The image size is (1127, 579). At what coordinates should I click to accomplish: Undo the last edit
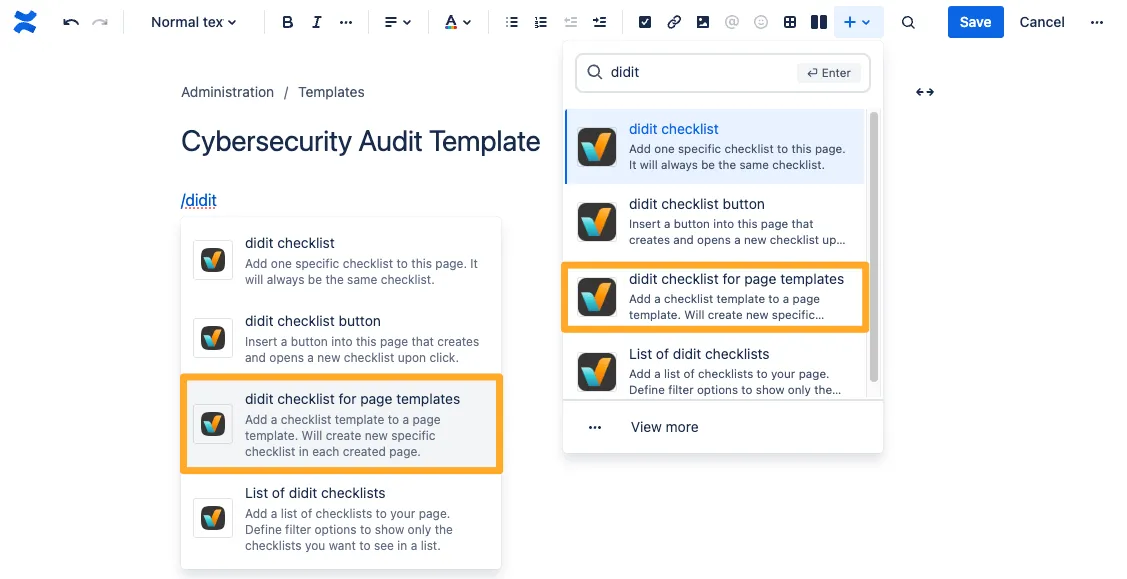coord(70,22)
